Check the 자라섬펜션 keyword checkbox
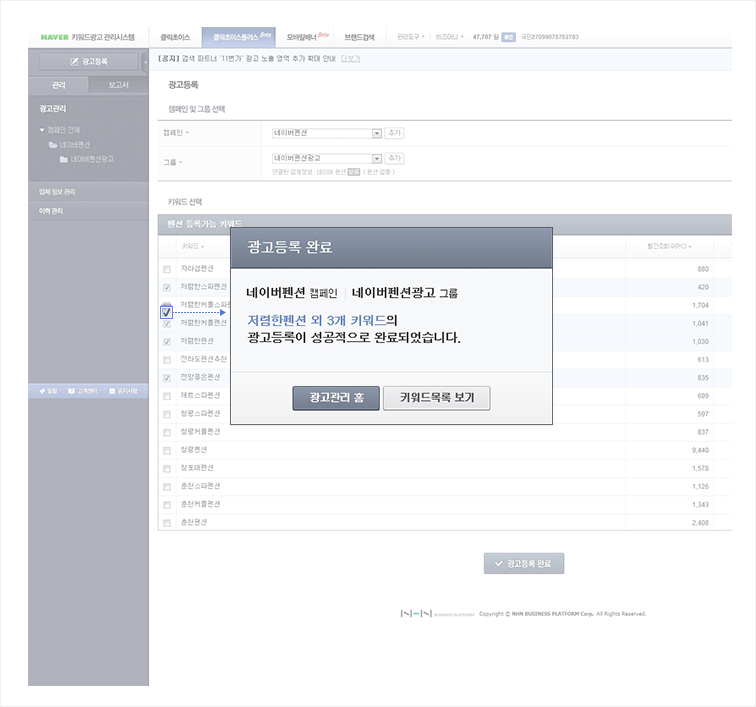 pos(167,269)
